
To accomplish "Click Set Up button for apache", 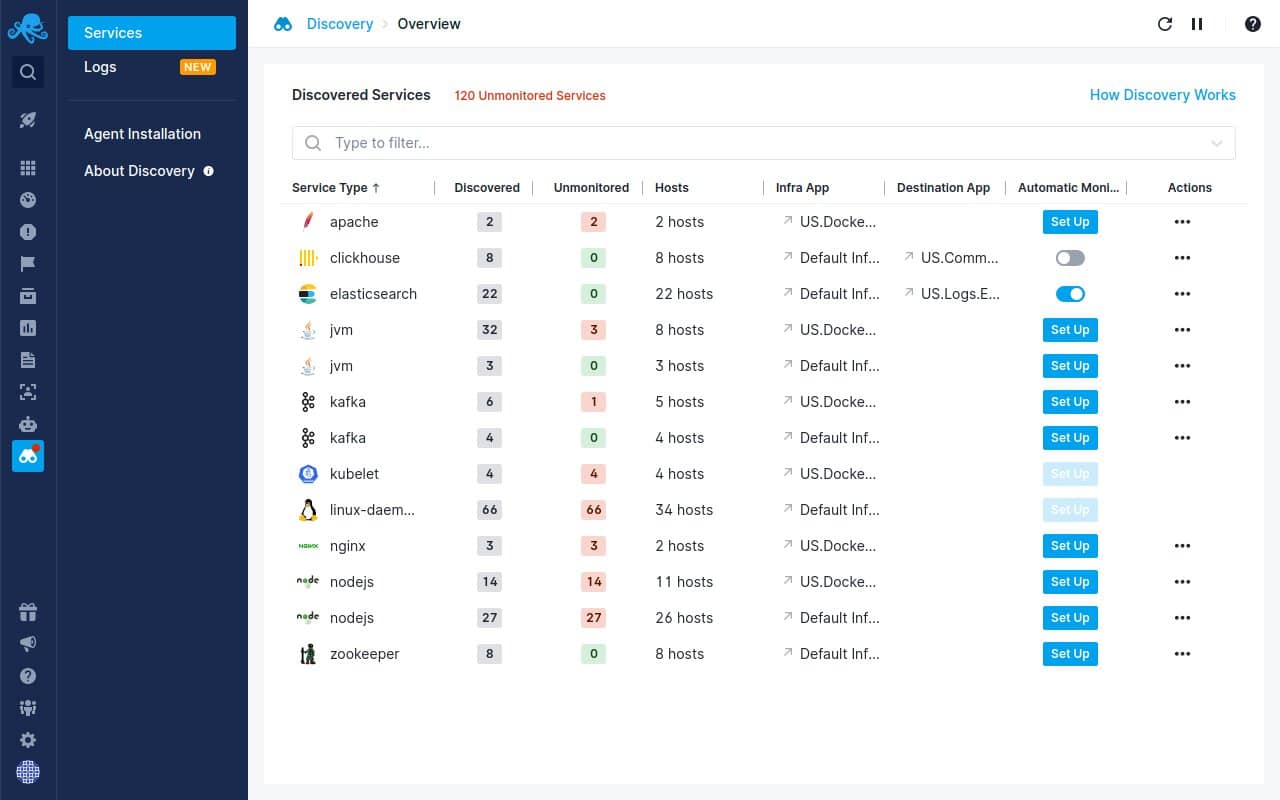I will pyautogui.click(x=1070, y=222).
